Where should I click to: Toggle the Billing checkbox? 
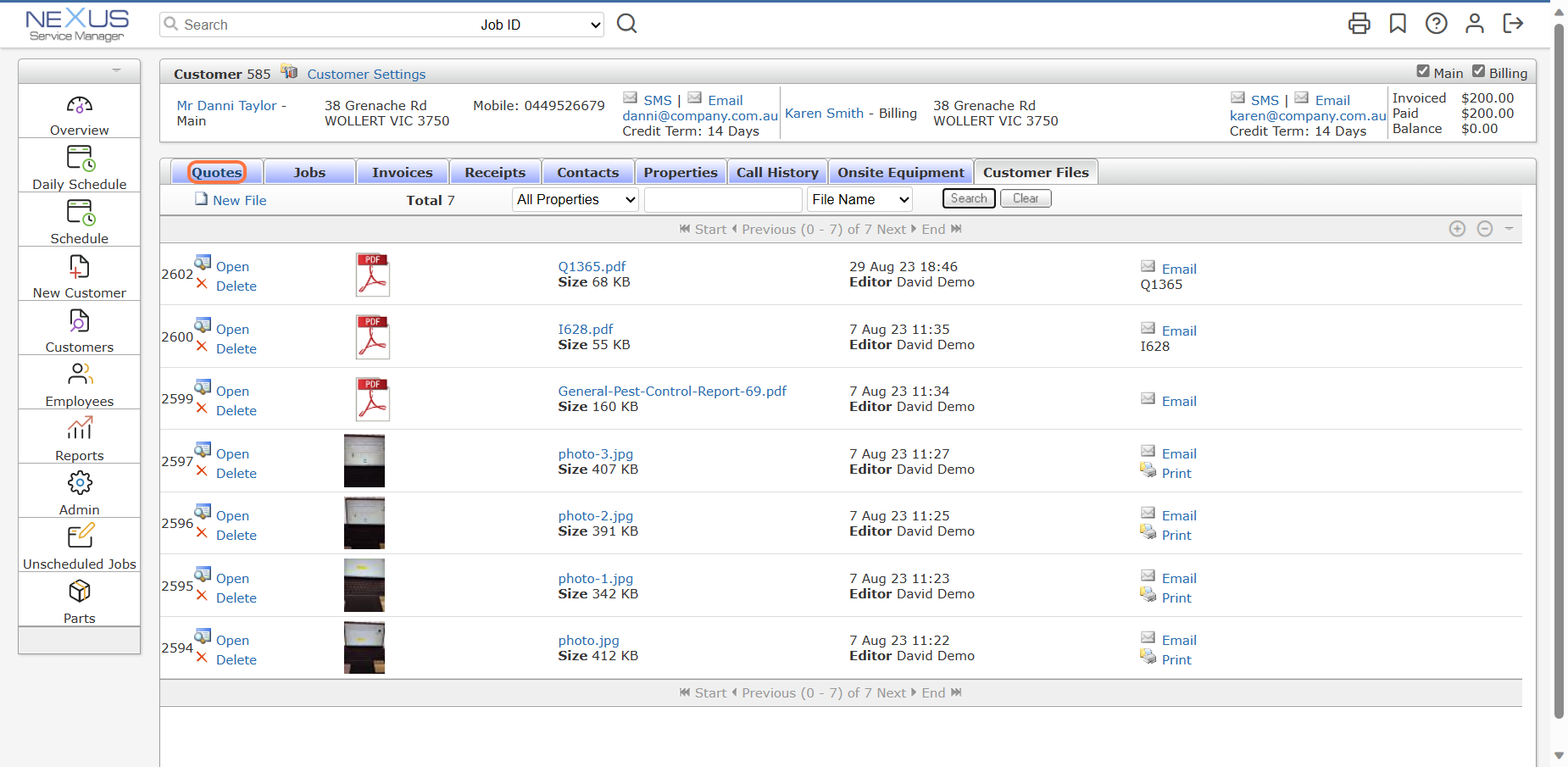1478,71
